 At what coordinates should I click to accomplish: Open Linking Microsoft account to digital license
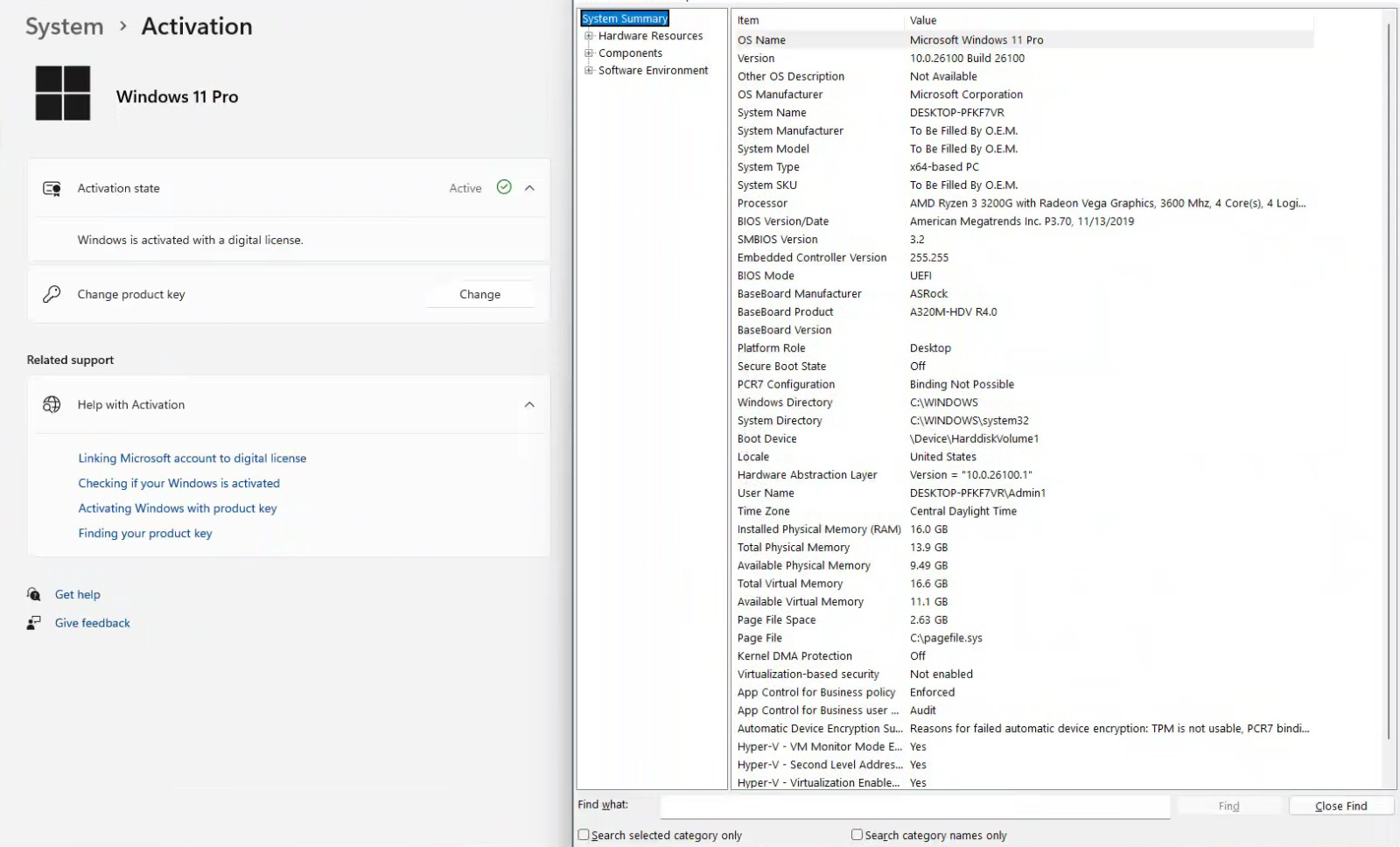[x=192, y=458]
